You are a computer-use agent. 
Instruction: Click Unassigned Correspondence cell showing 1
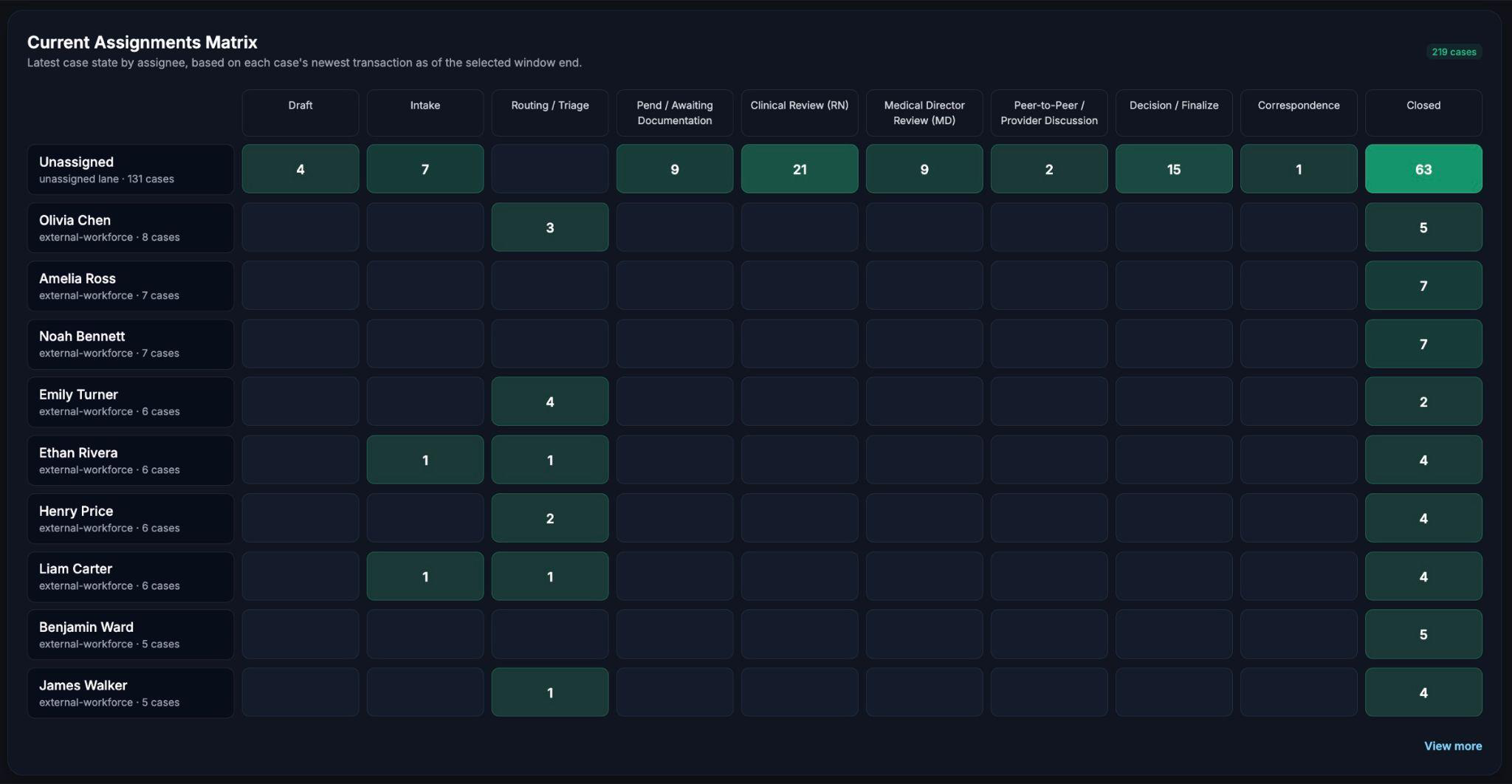(1299, 169)
